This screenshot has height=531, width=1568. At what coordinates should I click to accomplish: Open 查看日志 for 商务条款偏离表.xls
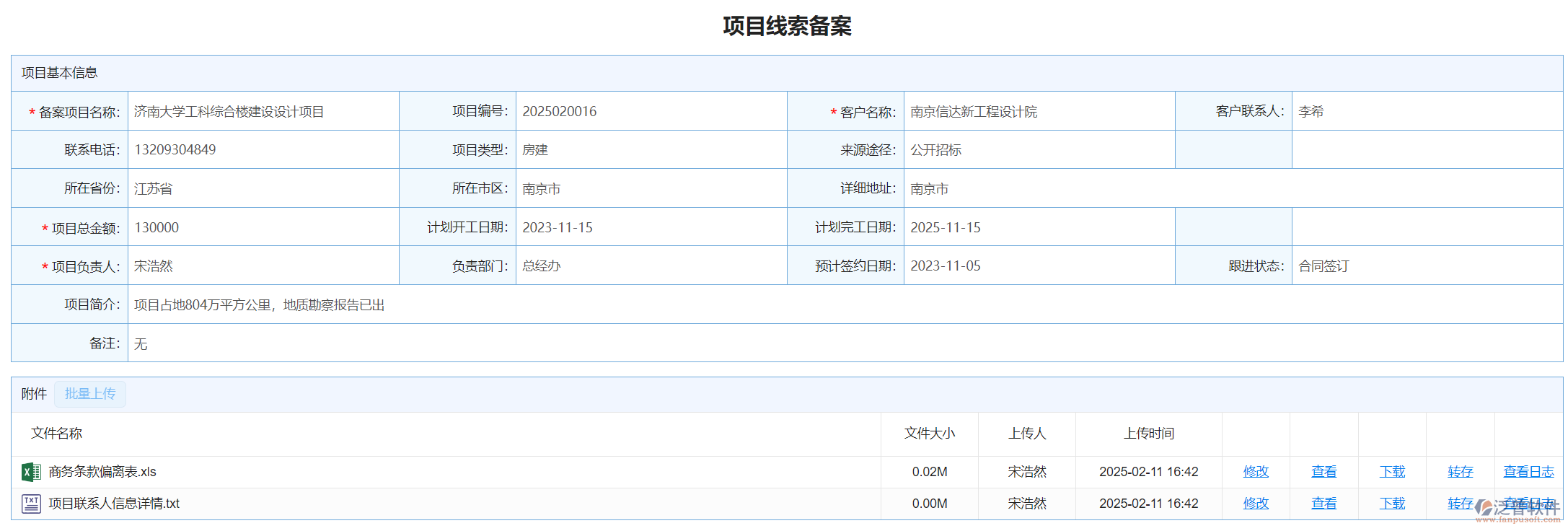[x=1528, y=472]
